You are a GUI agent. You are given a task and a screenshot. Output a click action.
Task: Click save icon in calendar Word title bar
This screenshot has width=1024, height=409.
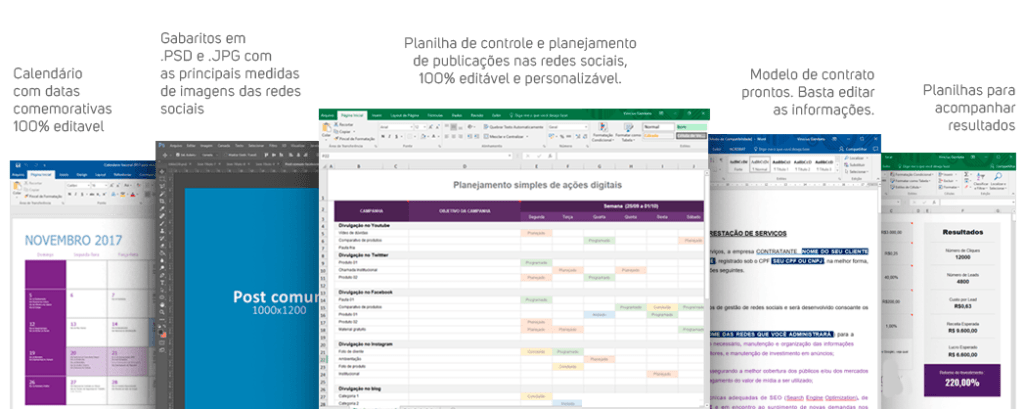click(18, 165)
